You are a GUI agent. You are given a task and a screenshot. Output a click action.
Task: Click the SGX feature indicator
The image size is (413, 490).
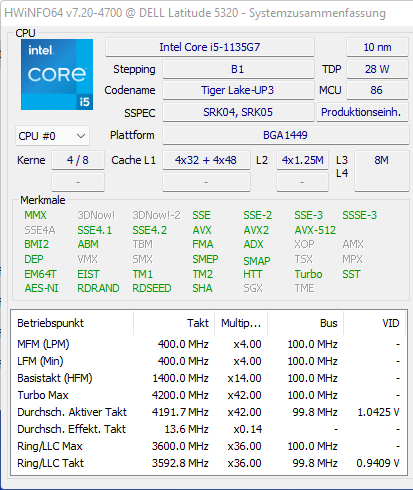click(x=253, y=288)
